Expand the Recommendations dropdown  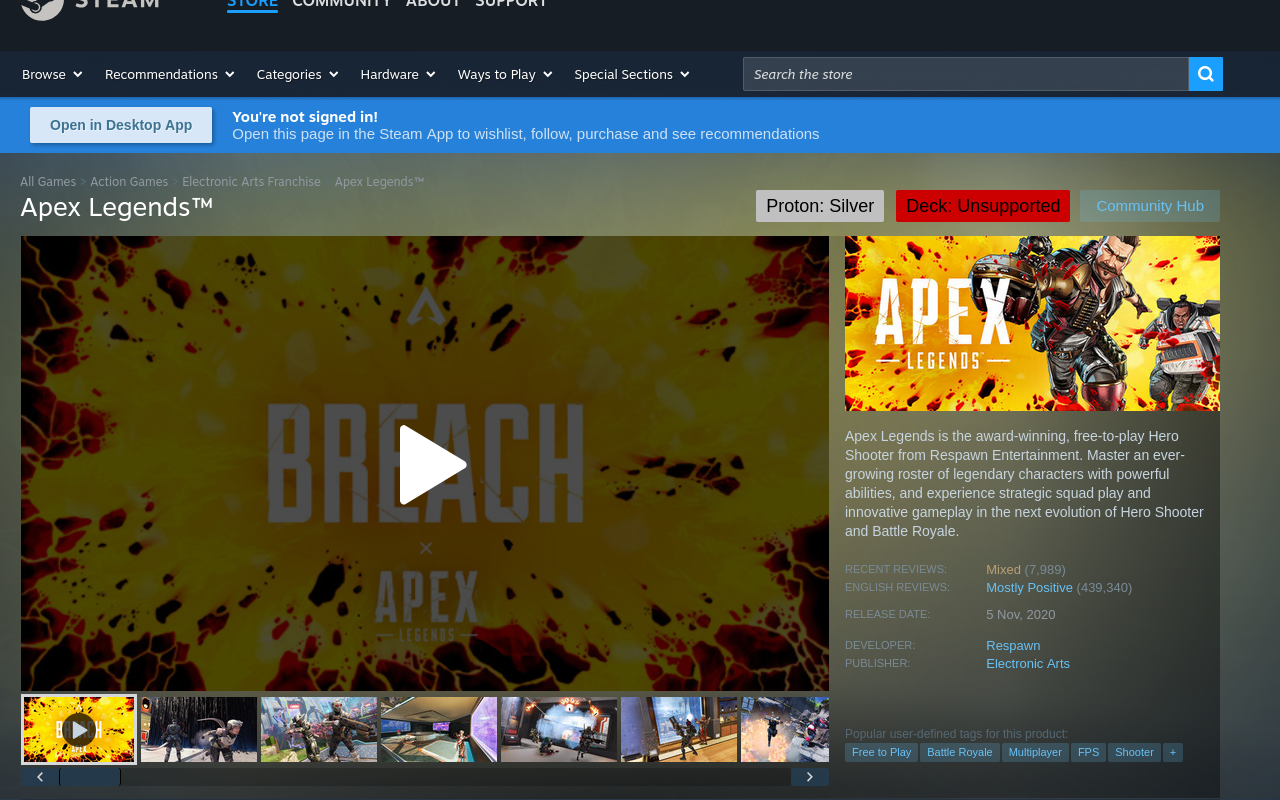point(170,74)
